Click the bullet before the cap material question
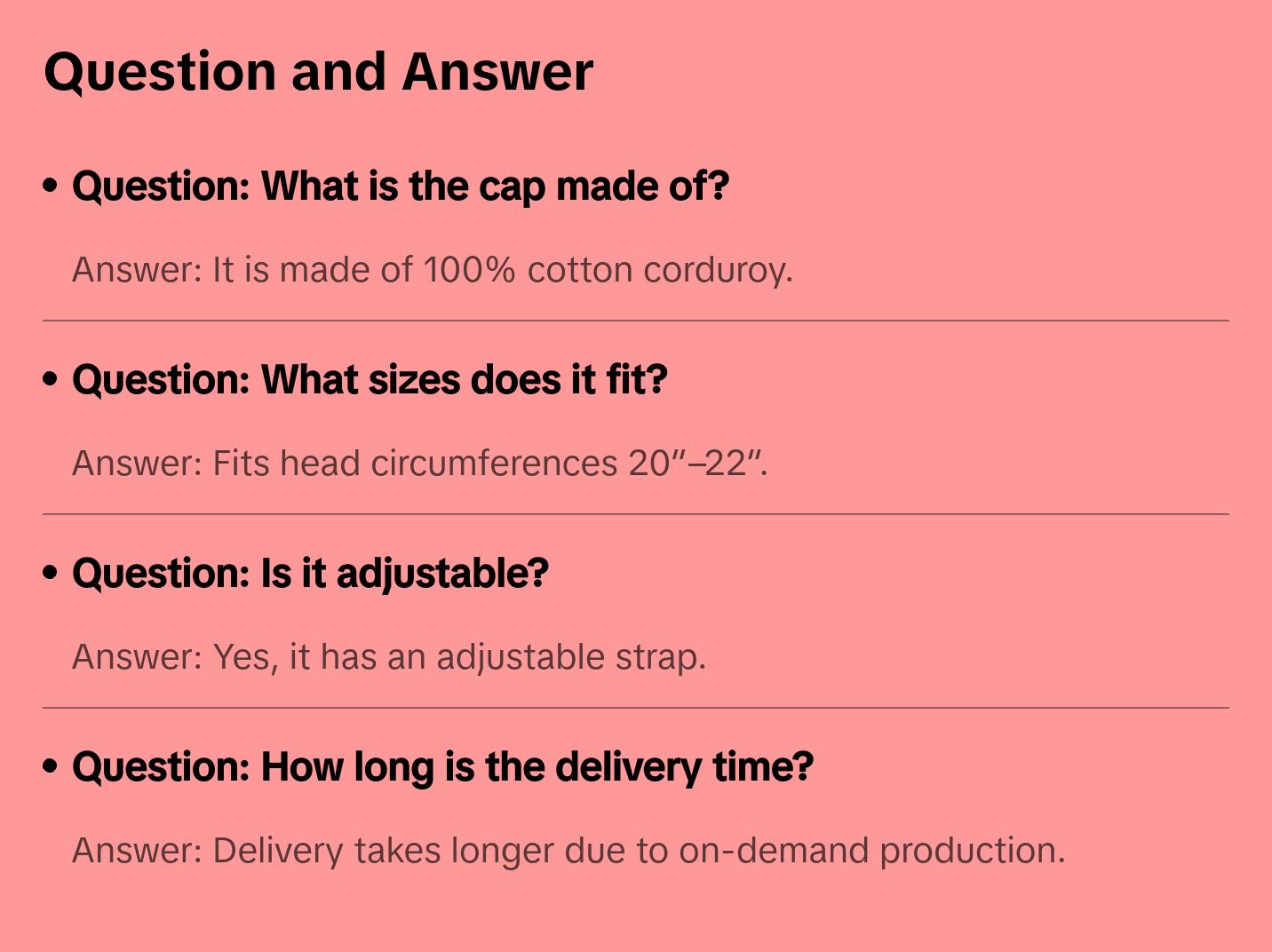This screenshot has height=952, width=1272. (51, 186)
